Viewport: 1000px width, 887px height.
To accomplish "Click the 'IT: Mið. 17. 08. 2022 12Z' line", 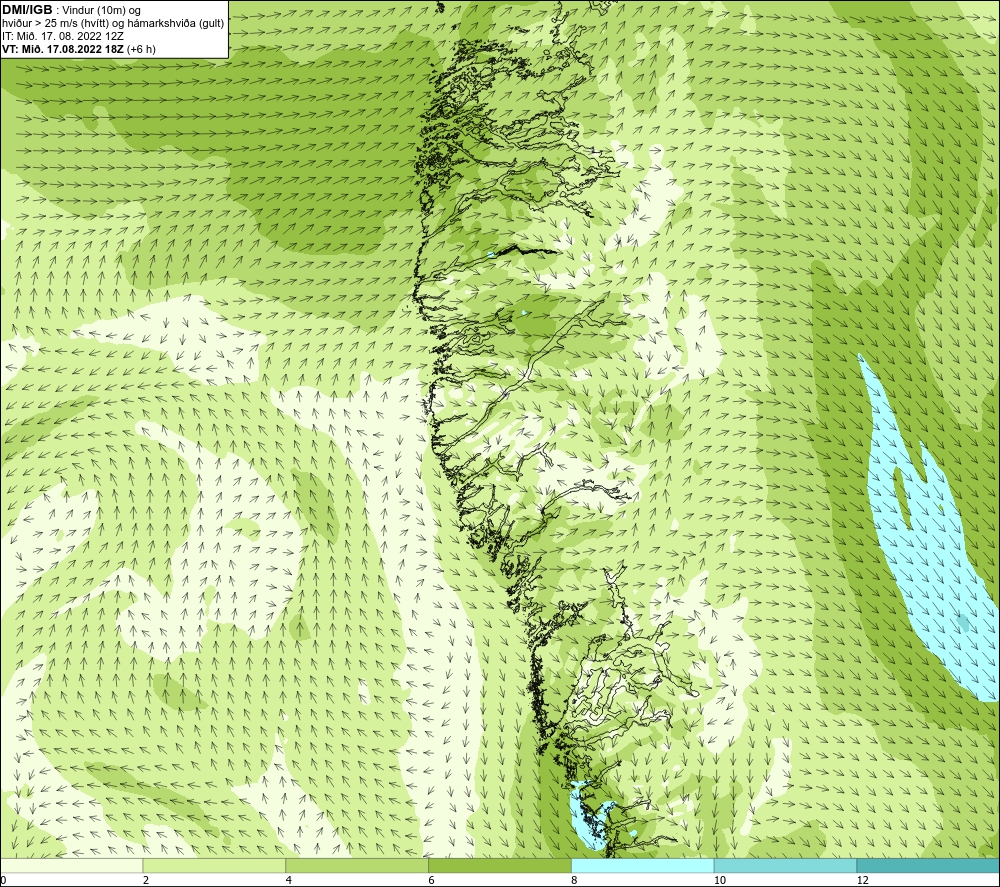I will (x=62, y=36).
